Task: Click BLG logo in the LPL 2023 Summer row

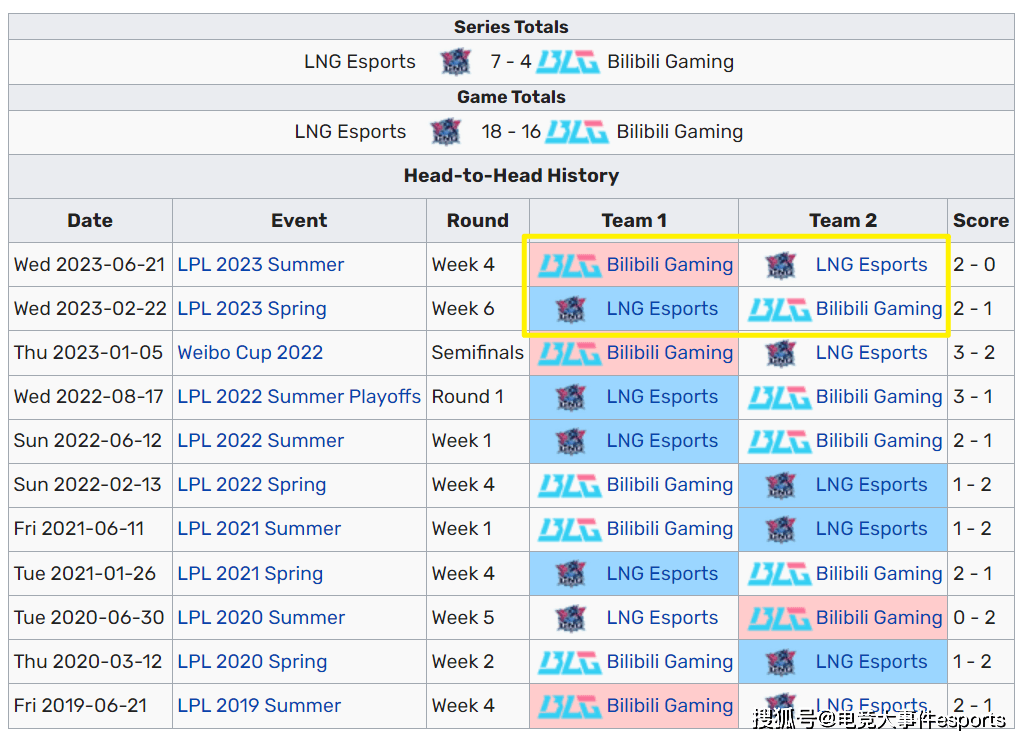Action: coord(569,265)
